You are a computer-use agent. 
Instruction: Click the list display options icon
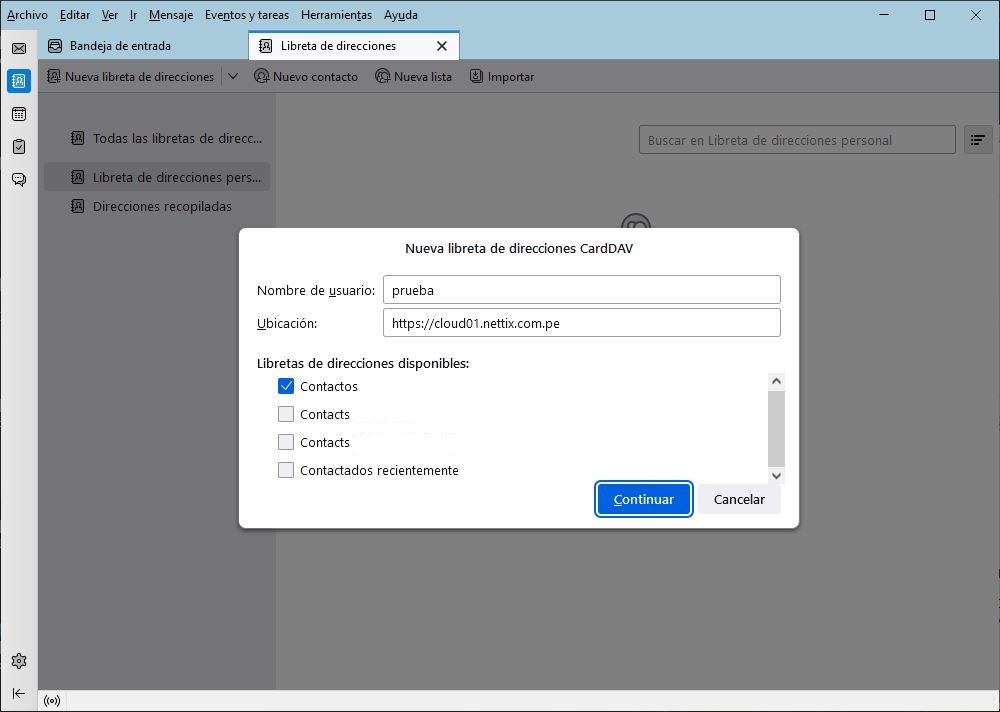977,141
